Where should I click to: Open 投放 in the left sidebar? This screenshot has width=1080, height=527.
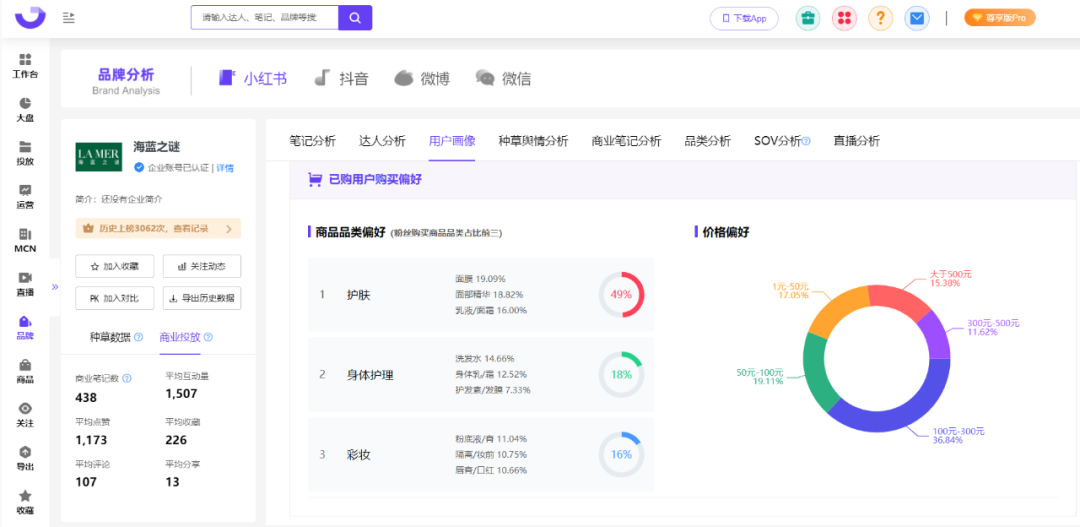click(x=25, y=153)
